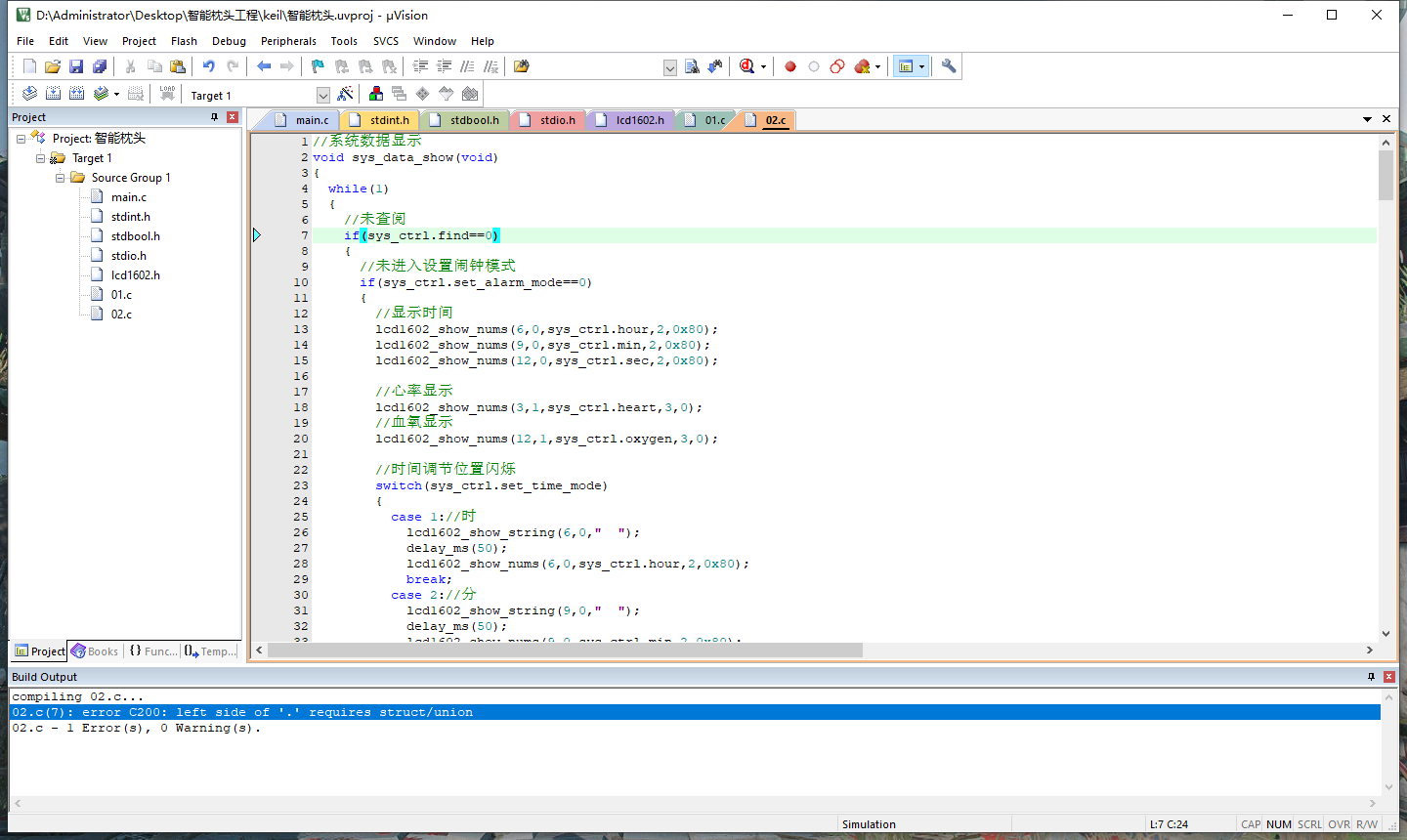This screenshot has height=840, width=1407.
Task: Start the debug session
Action: [747, 66]
